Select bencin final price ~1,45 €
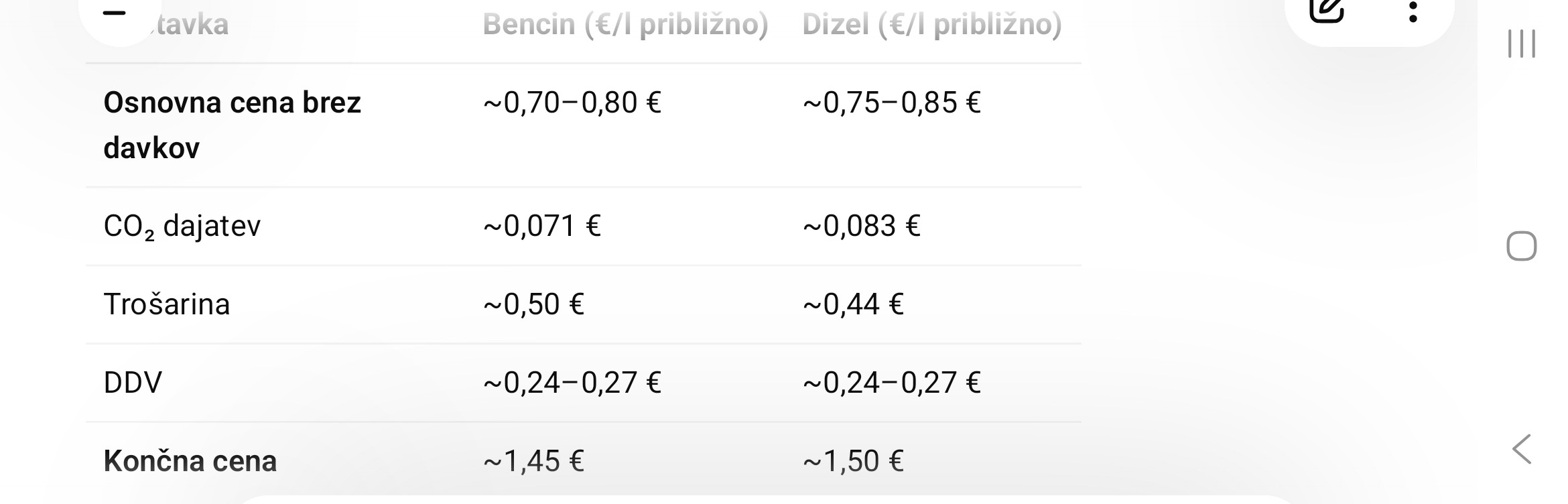 click(533, 461)
